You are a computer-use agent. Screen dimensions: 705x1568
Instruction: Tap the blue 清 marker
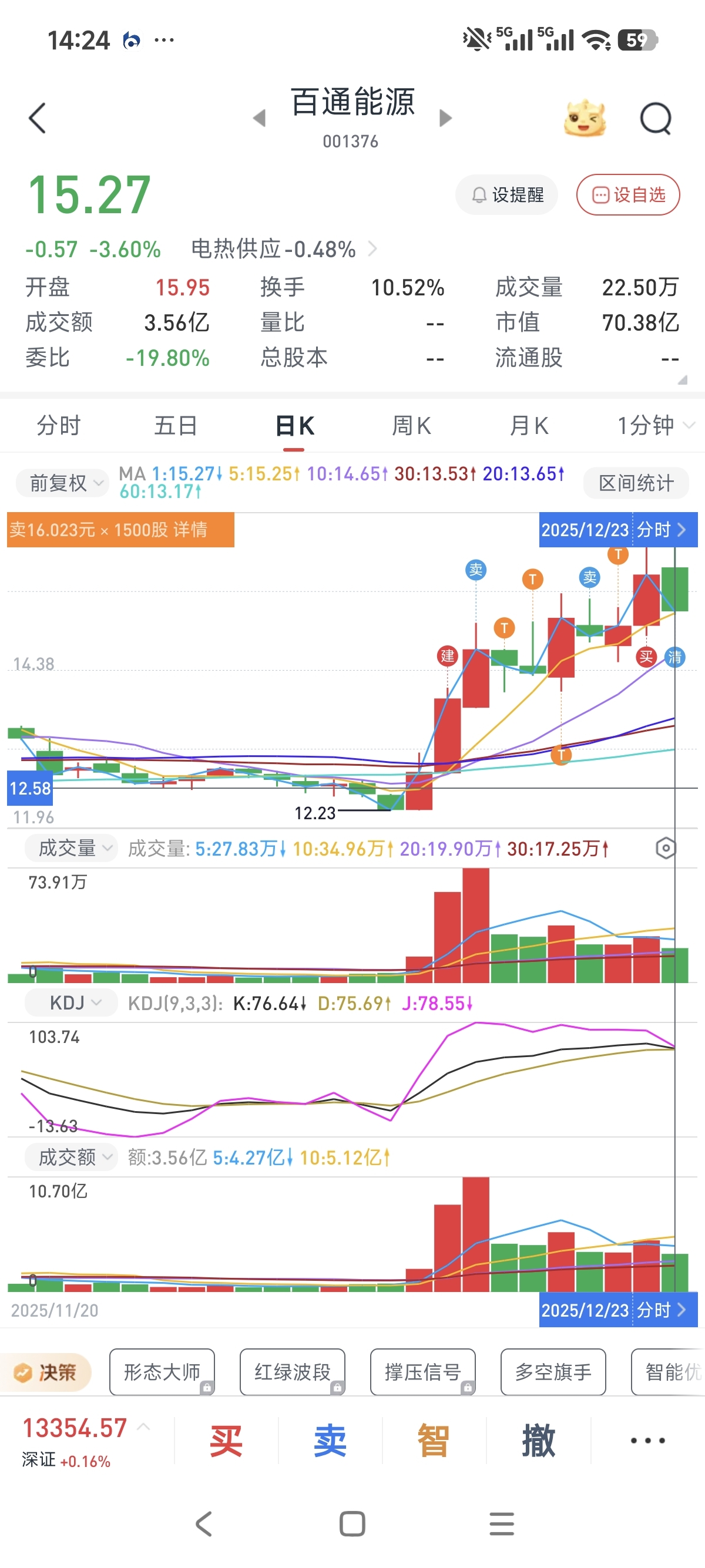point(674,657)
